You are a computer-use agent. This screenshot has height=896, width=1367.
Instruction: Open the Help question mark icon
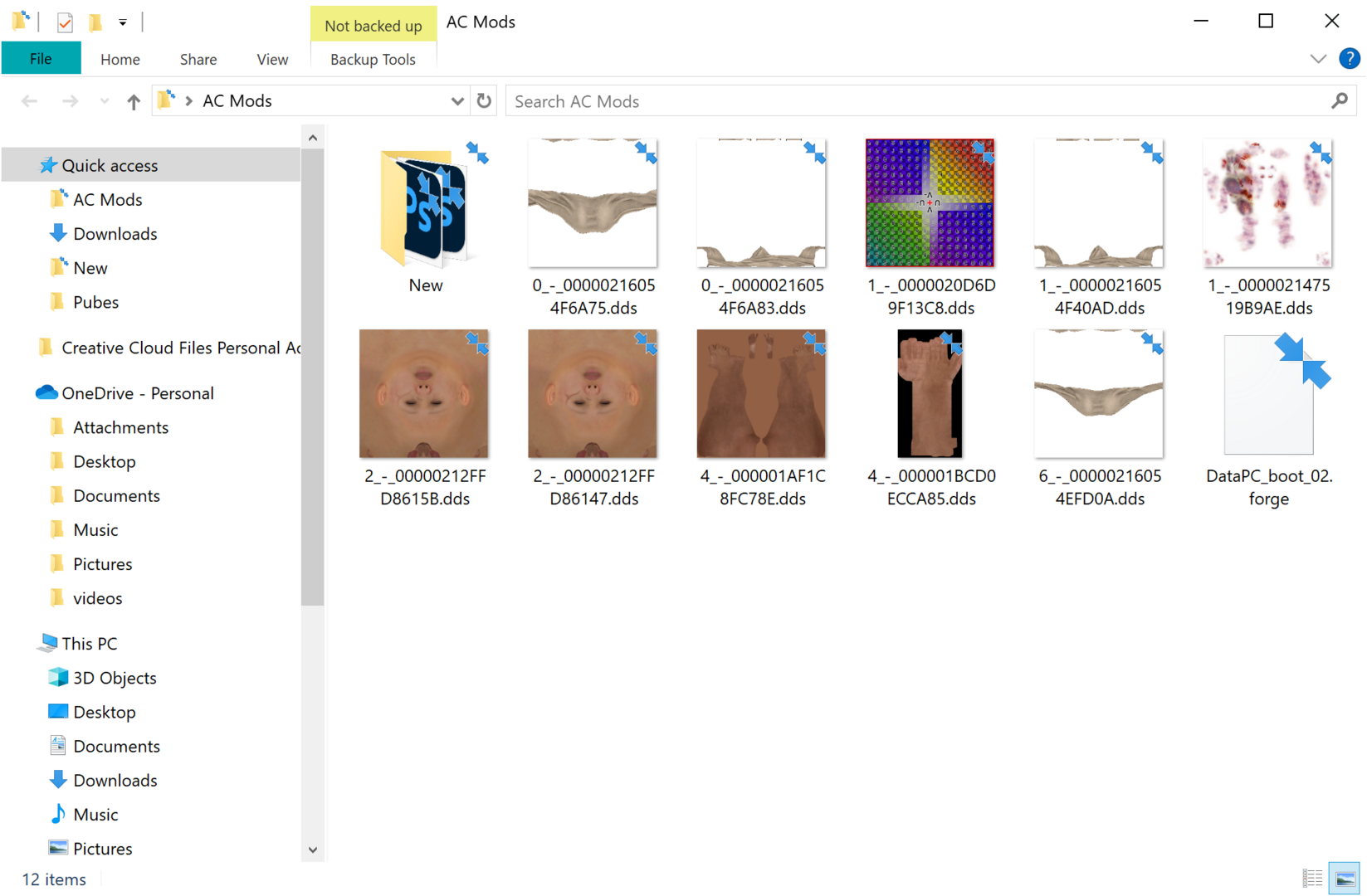[1350, 59]
